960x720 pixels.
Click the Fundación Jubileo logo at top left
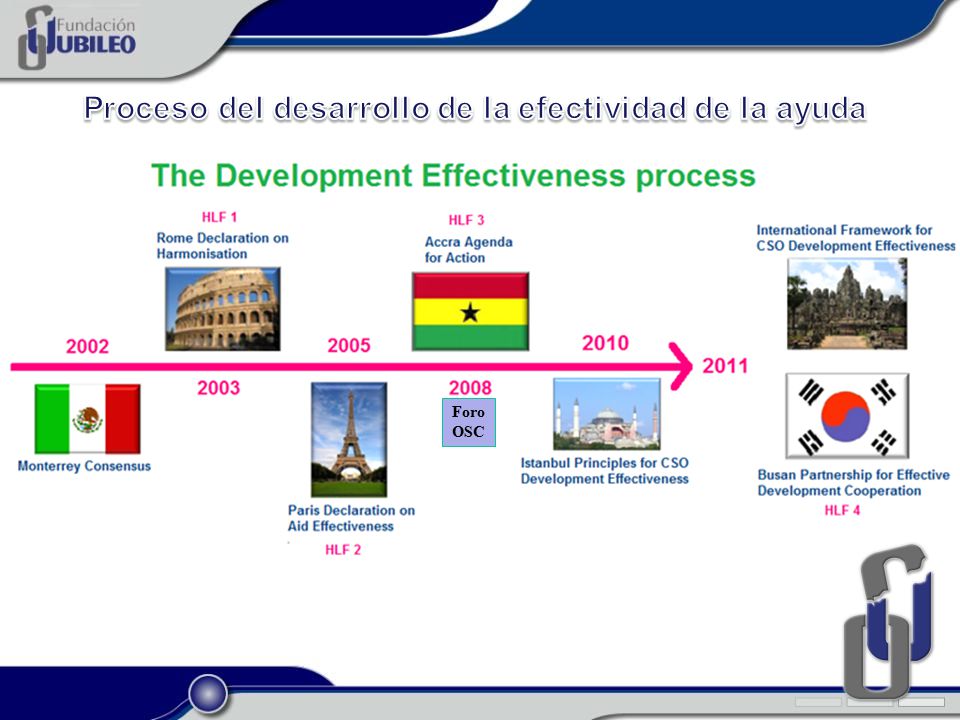[77, 37]
